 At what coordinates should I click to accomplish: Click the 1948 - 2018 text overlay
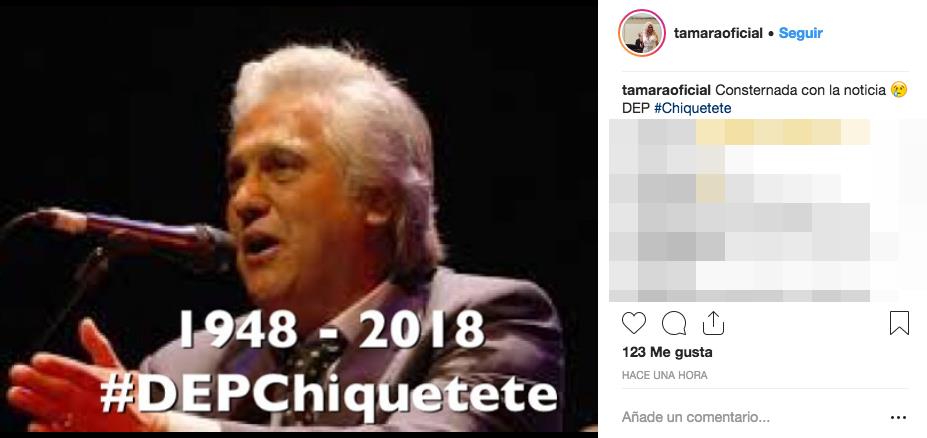tap(332, 328)
